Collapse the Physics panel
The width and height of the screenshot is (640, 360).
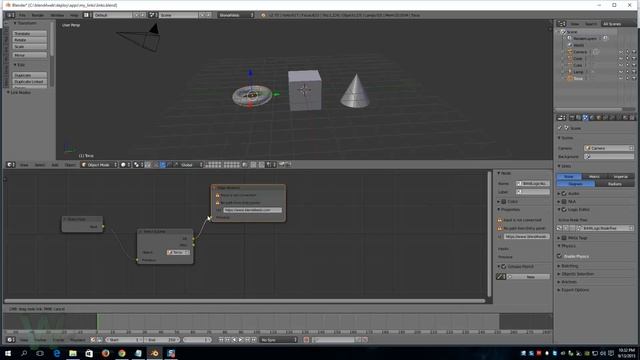tap(568, 246)
